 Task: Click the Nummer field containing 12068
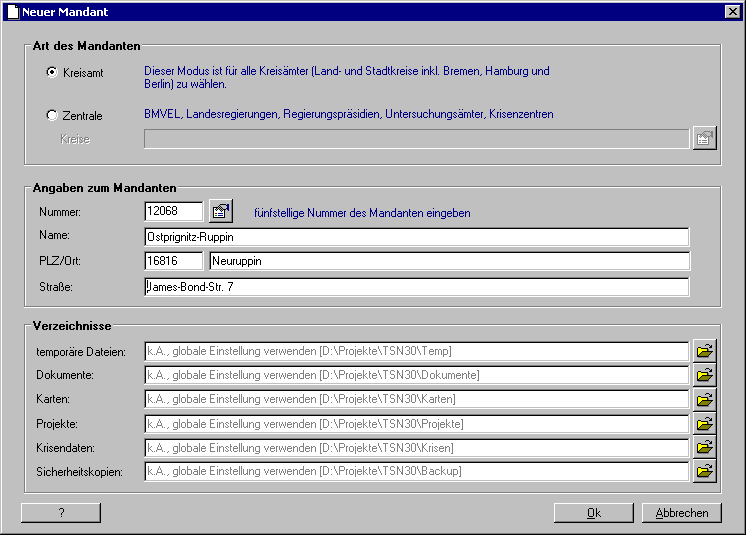click(174, 211)
